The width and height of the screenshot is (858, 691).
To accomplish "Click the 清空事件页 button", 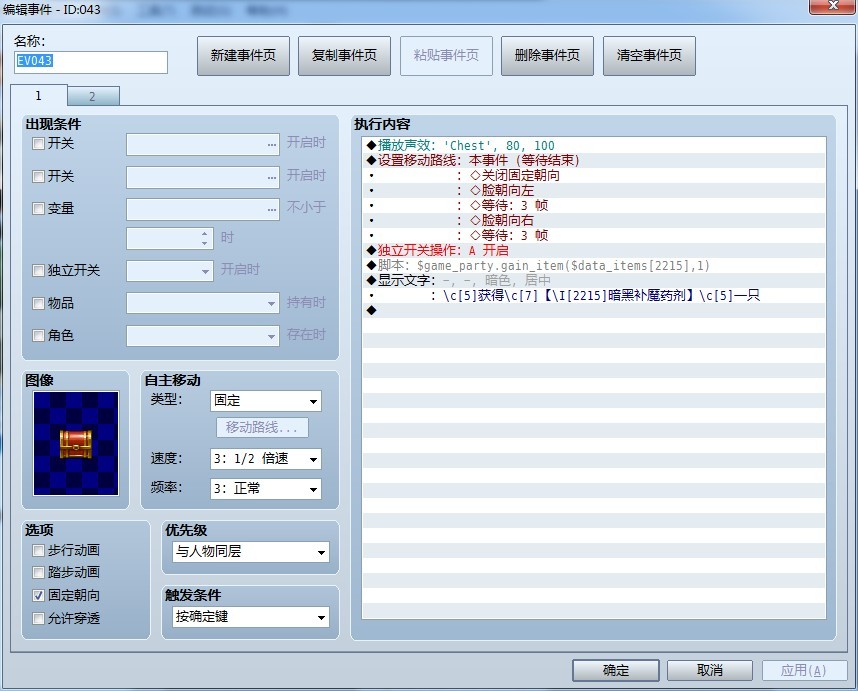I will (647, 55).
